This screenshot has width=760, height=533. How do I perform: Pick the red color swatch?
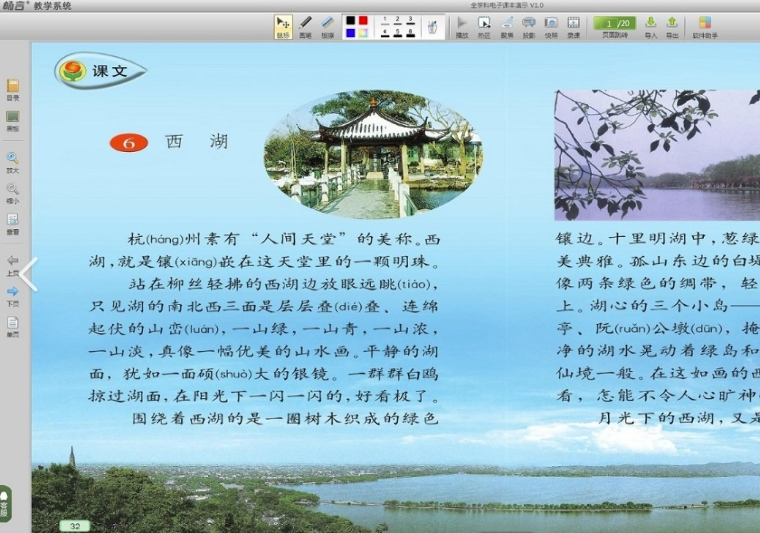[363, 20]
